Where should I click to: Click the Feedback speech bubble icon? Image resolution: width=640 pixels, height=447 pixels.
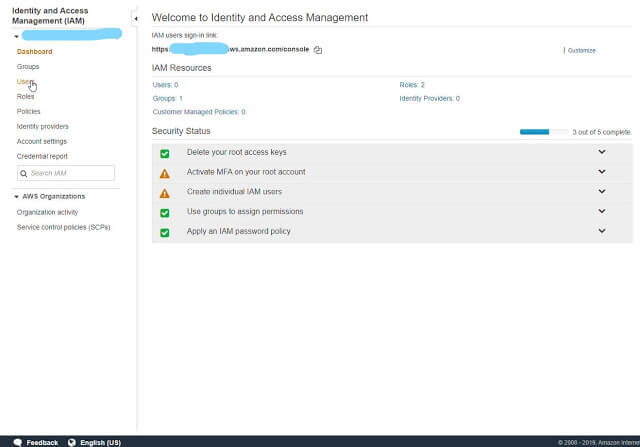tap(18, 442)
